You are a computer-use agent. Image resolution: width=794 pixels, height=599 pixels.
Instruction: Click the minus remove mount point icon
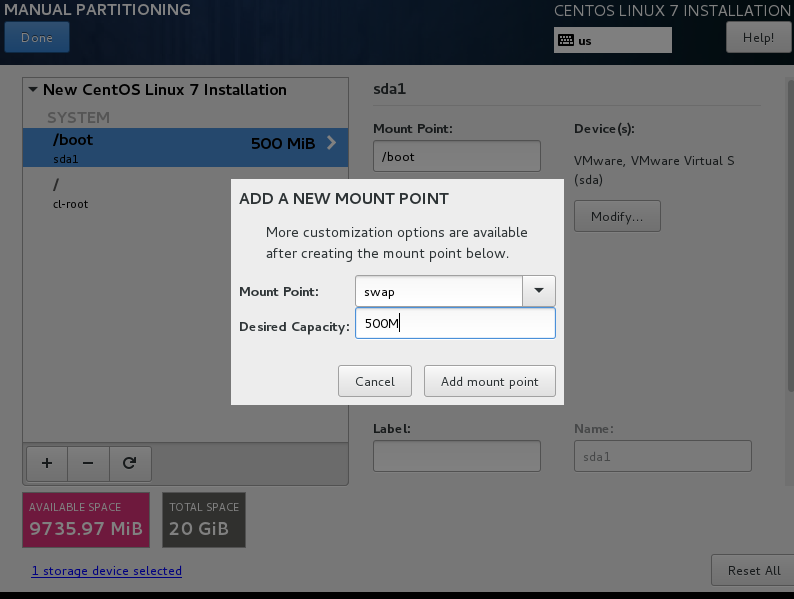pyautogui.click(x=88, y=463)
